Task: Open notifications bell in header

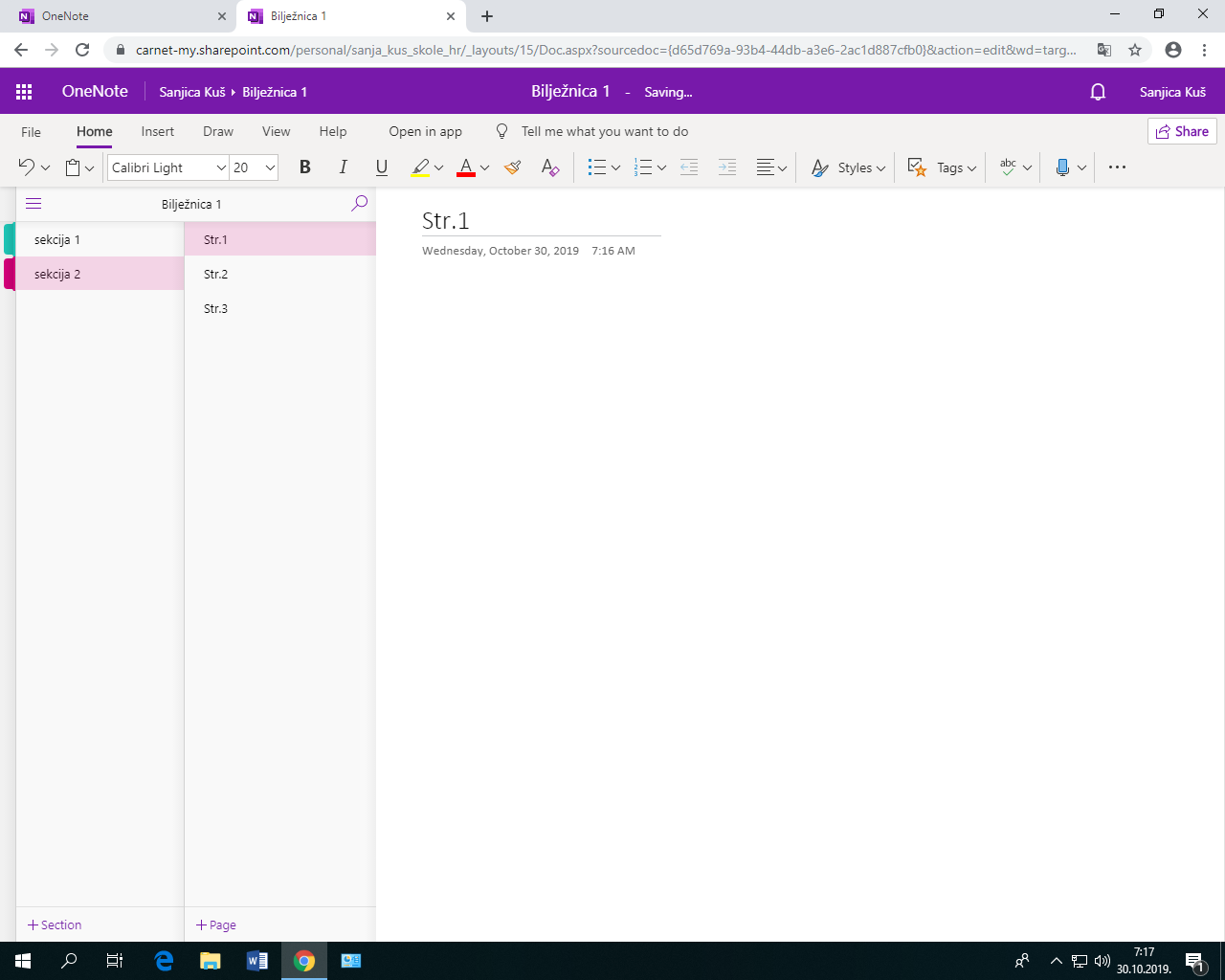Action: click(1098, 92)
